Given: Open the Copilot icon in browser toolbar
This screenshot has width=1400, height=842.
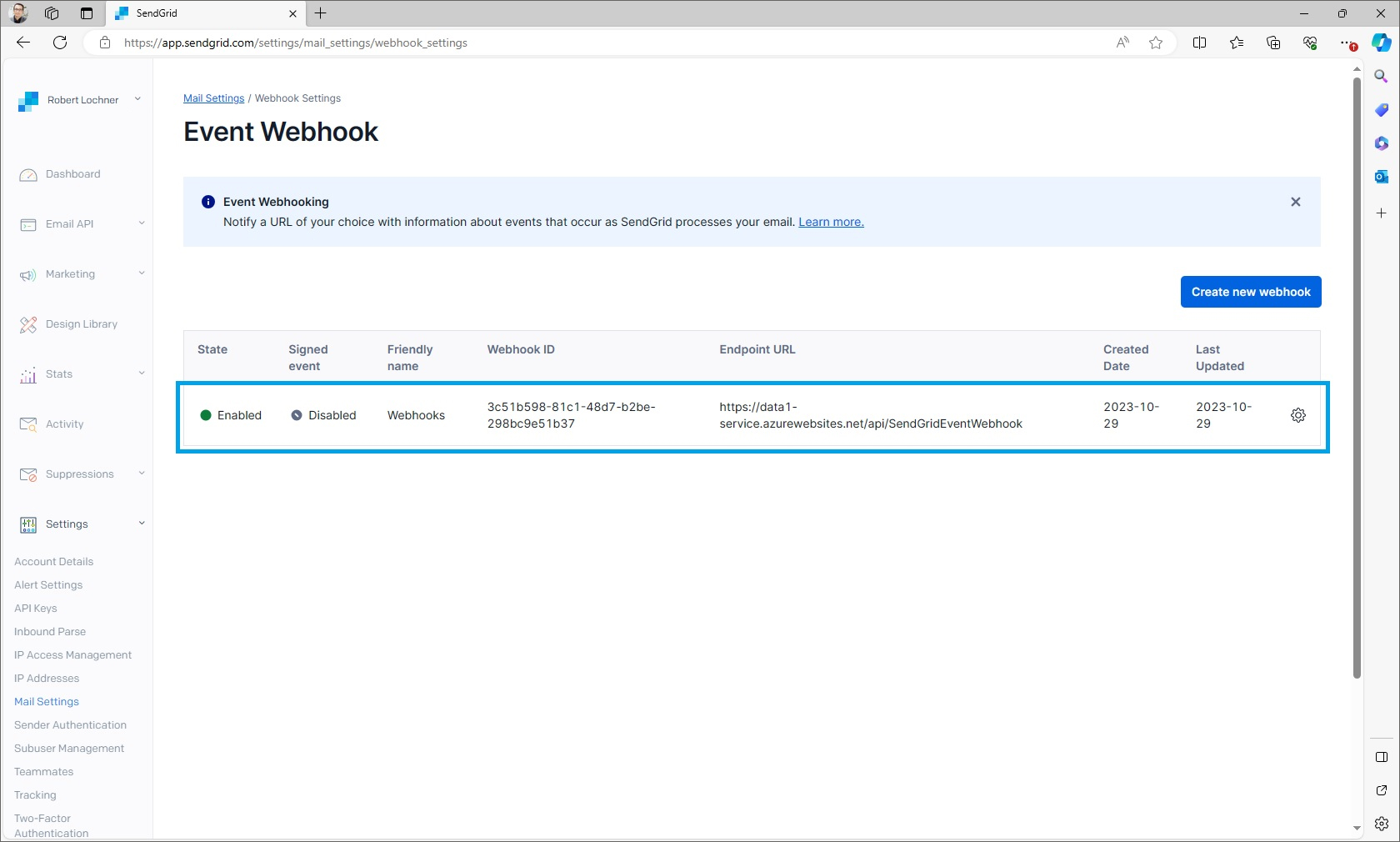Looking at the screenshot, I should point(1381,43).
